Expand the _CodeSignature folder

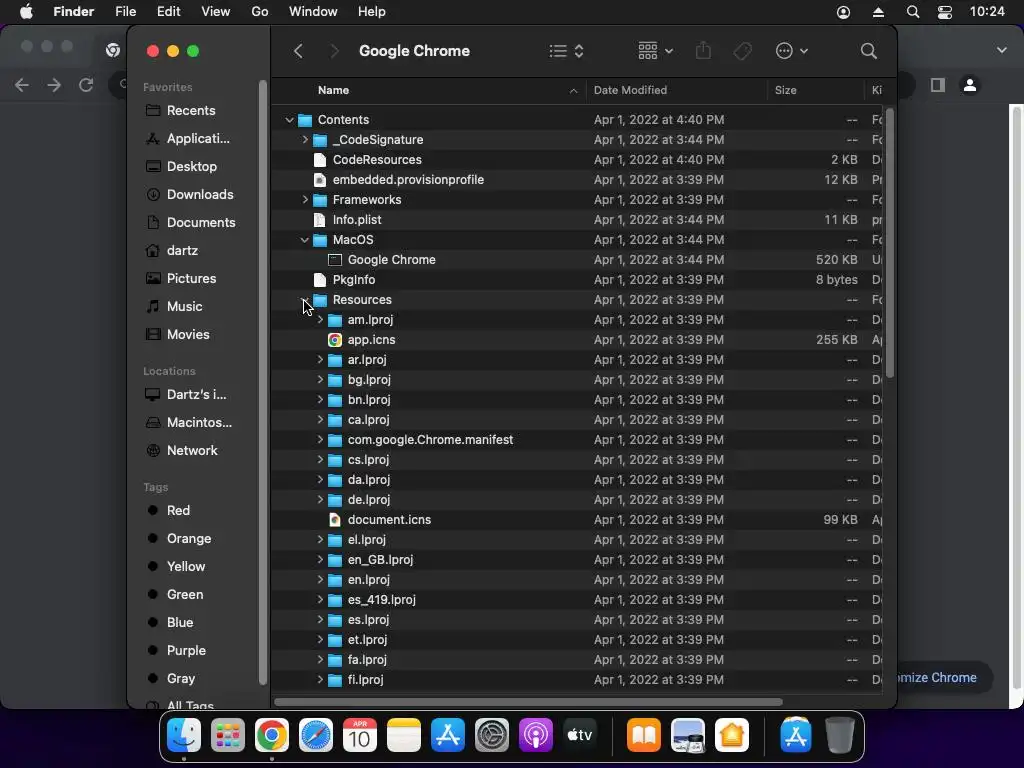[x=304, y=140]
